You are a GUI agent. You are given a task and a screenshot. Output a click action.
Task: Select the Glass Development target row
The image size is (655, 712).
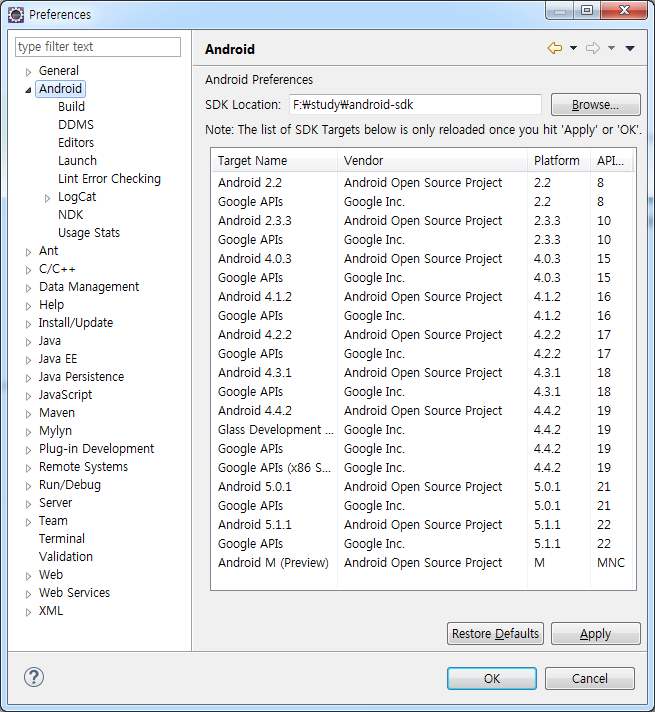[422, 430]
